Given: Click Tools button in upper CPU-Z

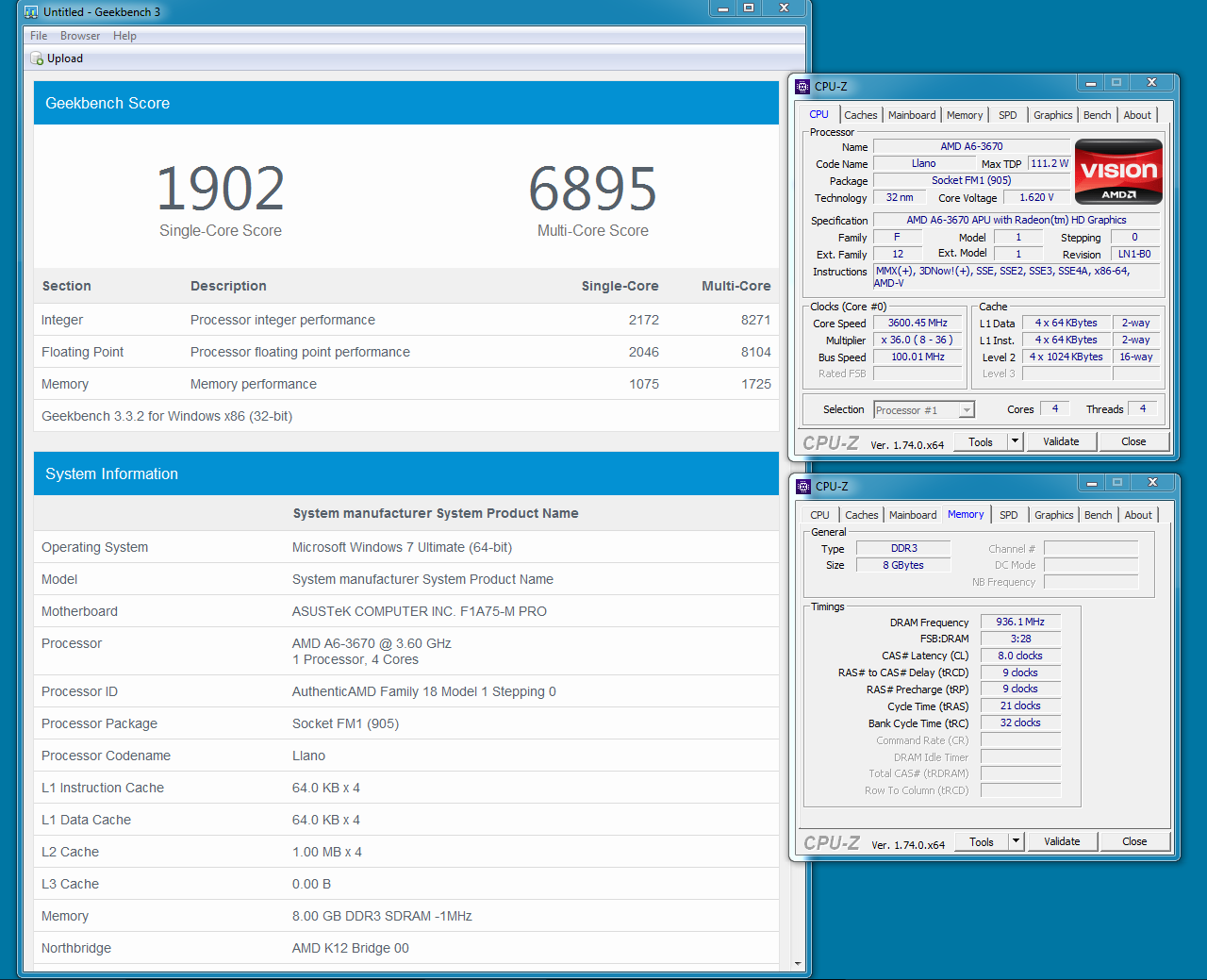Looking at the screenshot, I should point(981,441).
